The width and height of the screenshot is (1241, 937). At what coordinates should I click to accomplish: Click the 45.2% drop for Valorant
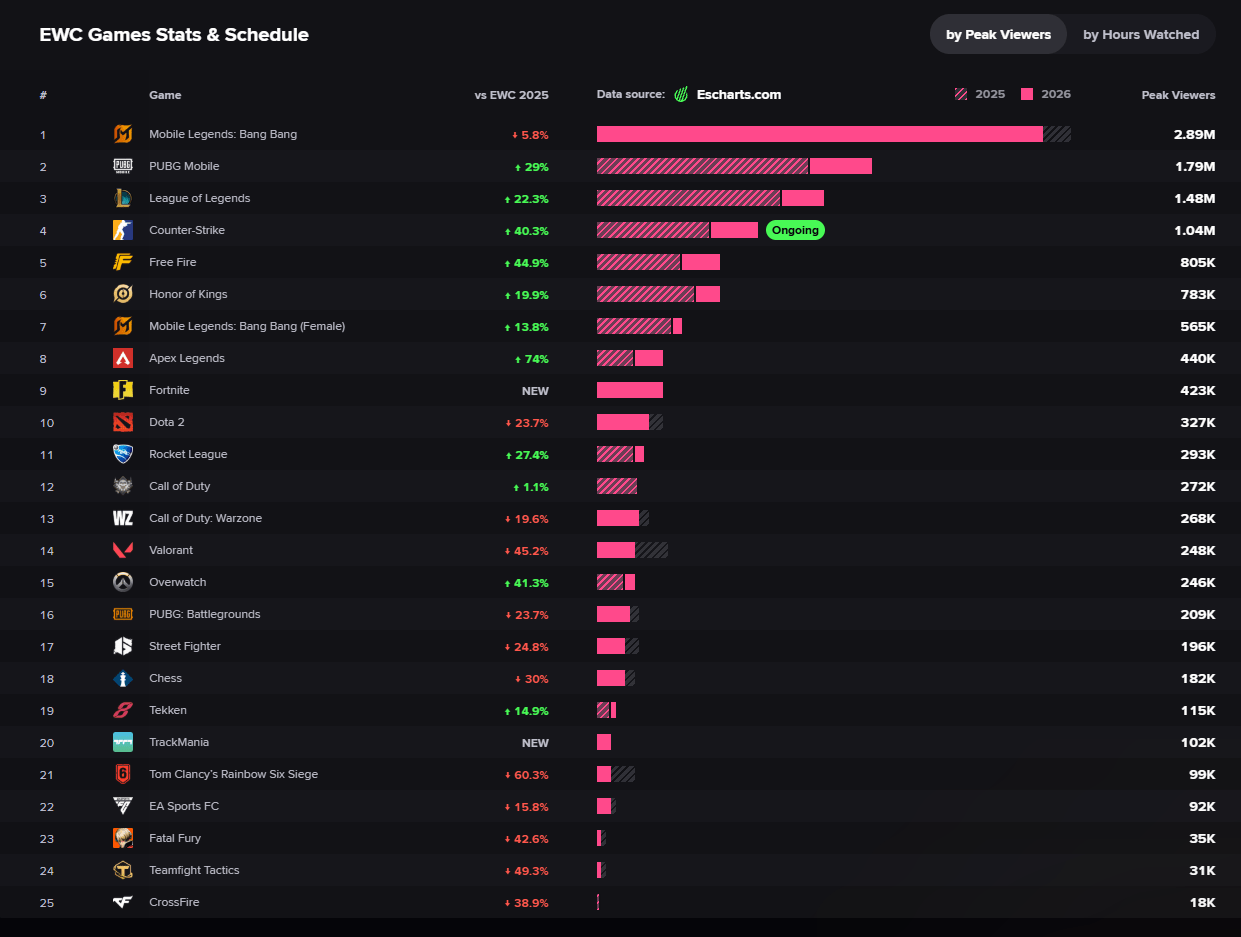(x=527, y=551)
